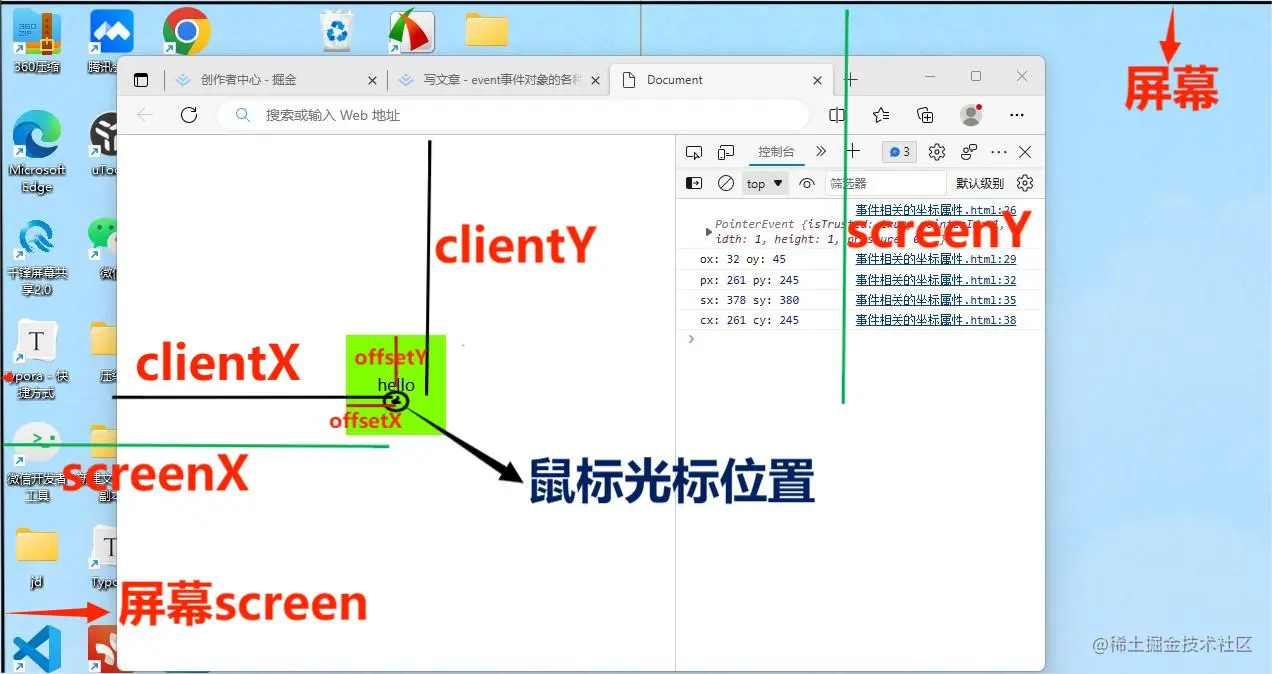
Task: Open the issues counter showing 3
Action: 898,151
